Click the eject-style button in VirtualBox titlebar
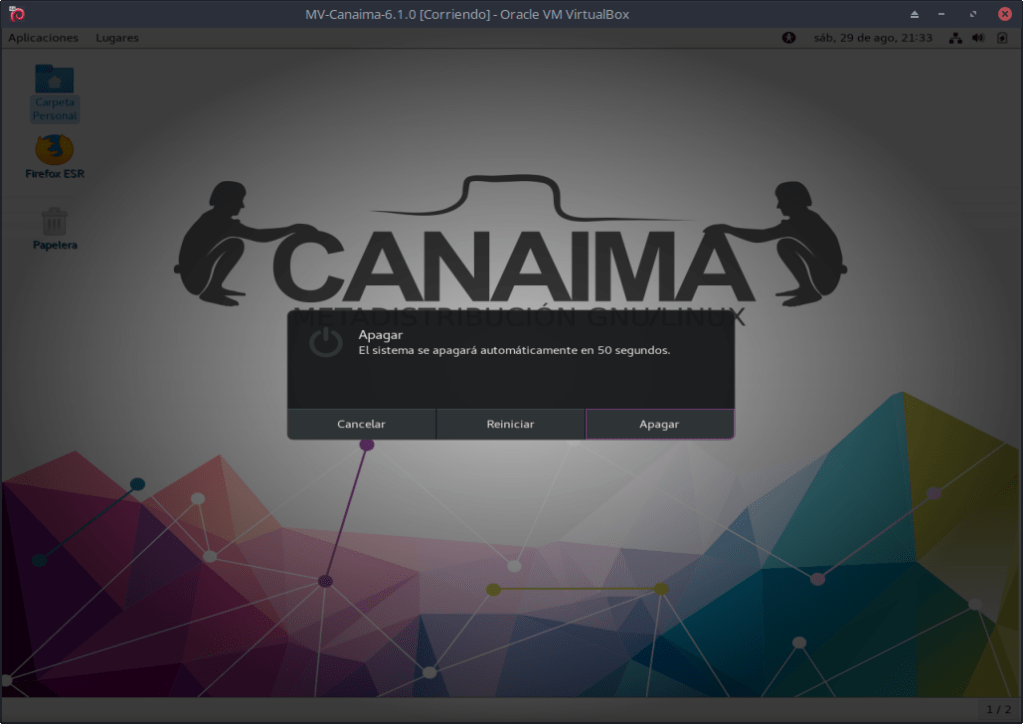 [914, 14]
